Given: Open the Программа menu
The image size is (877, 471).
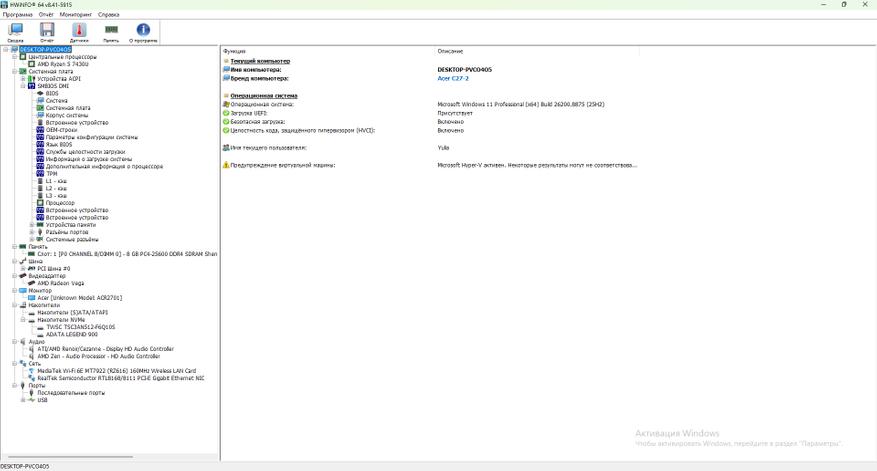Looking at the screenshot, I should [x=17, y=15].
